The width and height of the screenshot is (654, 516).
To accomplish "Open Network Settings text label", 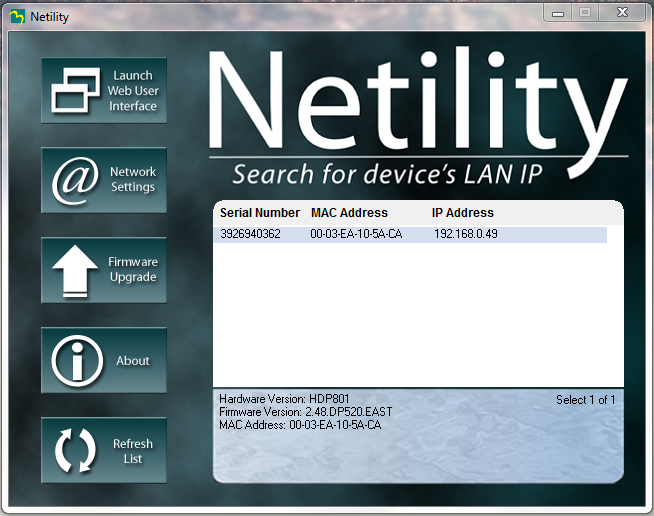I will (x=133, y=179).
